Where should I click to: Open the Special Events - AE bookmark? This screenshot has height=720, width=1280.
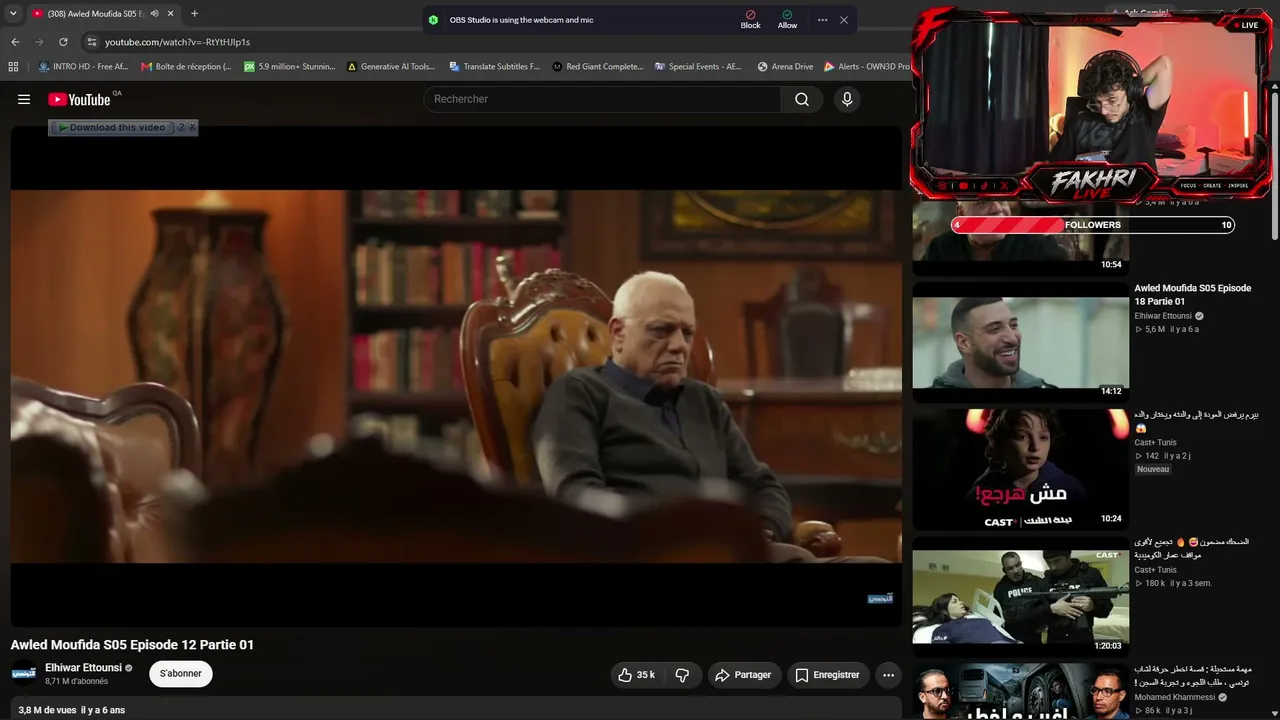coord(699,67)
